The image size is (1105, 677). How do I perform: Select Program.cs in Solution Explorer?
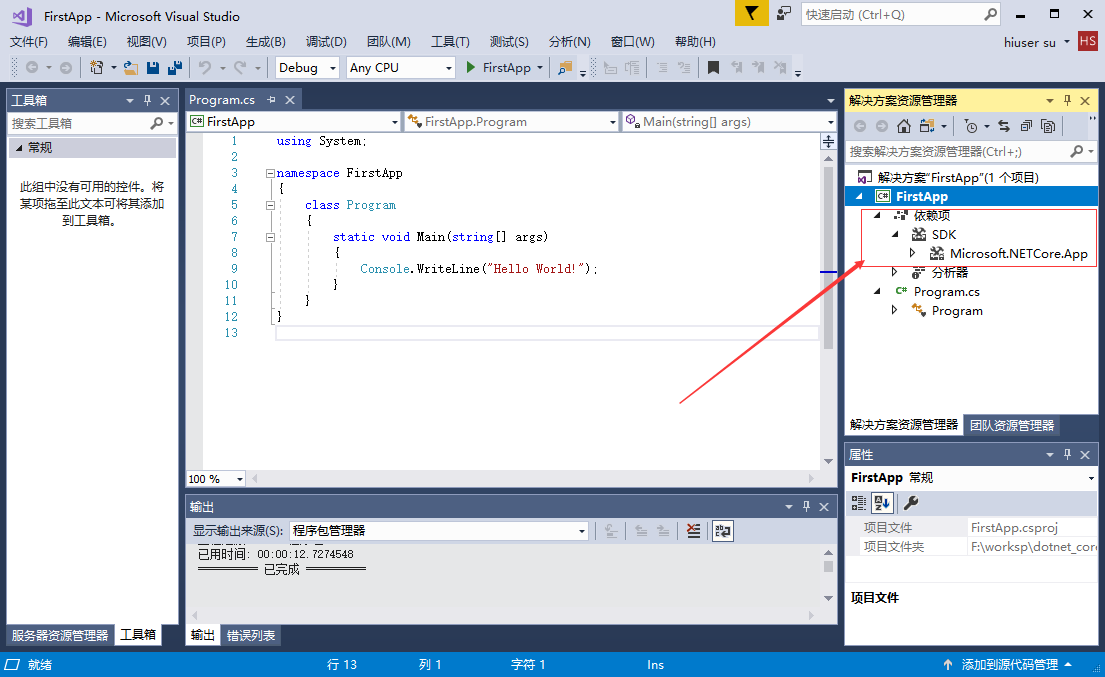pos(946,292)
